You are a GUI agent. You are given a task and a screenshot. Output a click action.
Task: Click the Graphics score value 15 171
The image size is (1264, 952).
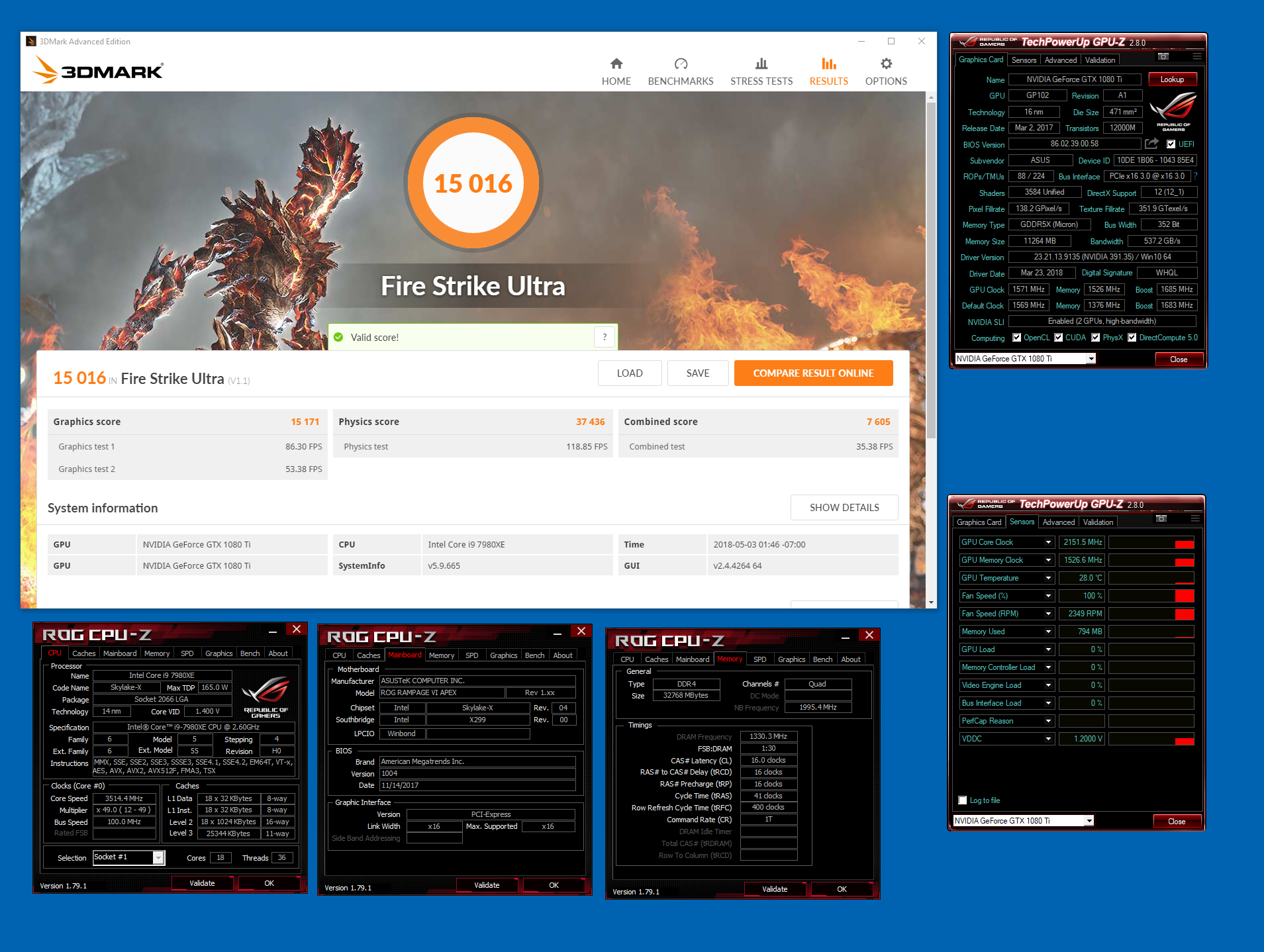click(x=305, y=422)
